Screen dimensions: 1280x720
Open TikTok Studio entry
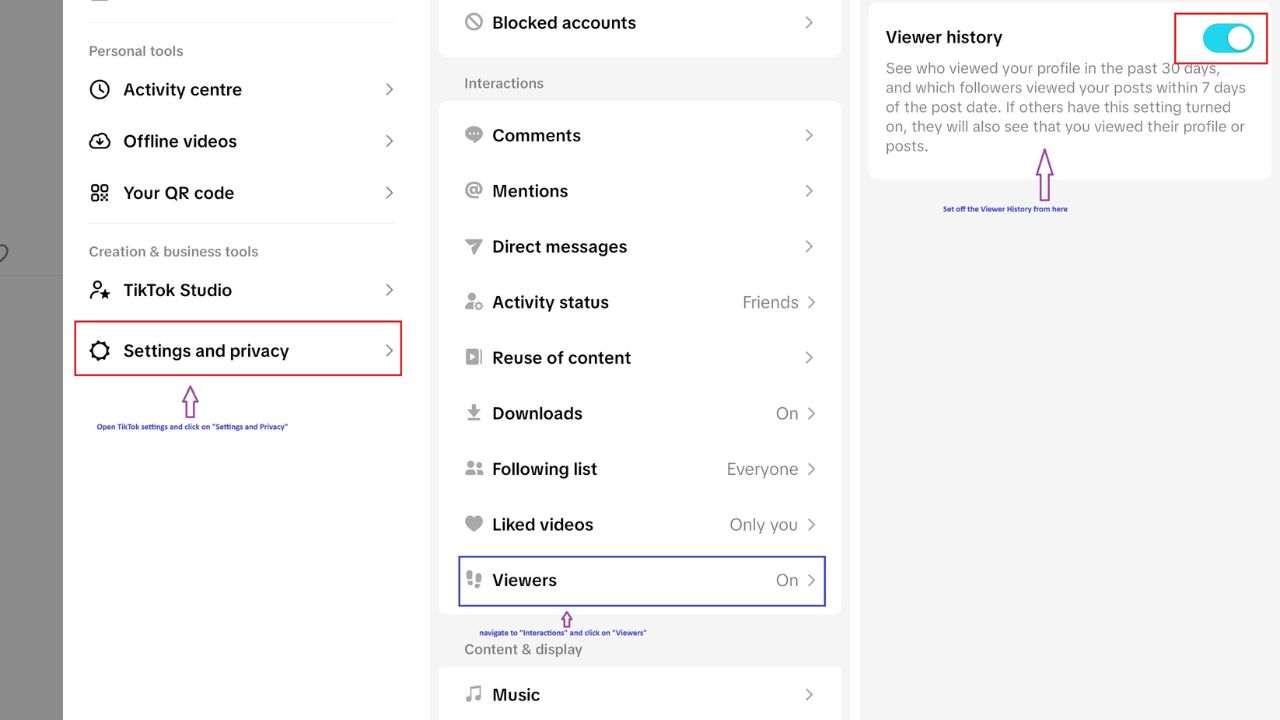click(x=241, y=290)
